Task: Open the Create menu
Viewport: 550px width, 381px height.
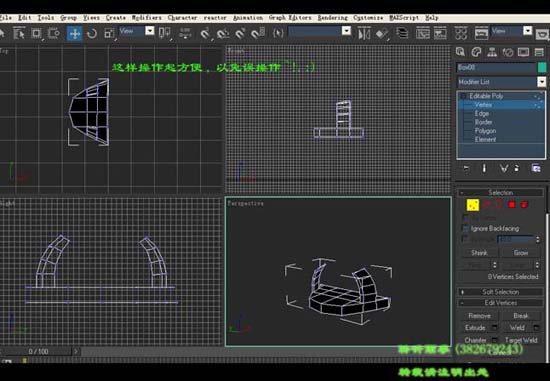Action: 115,18
